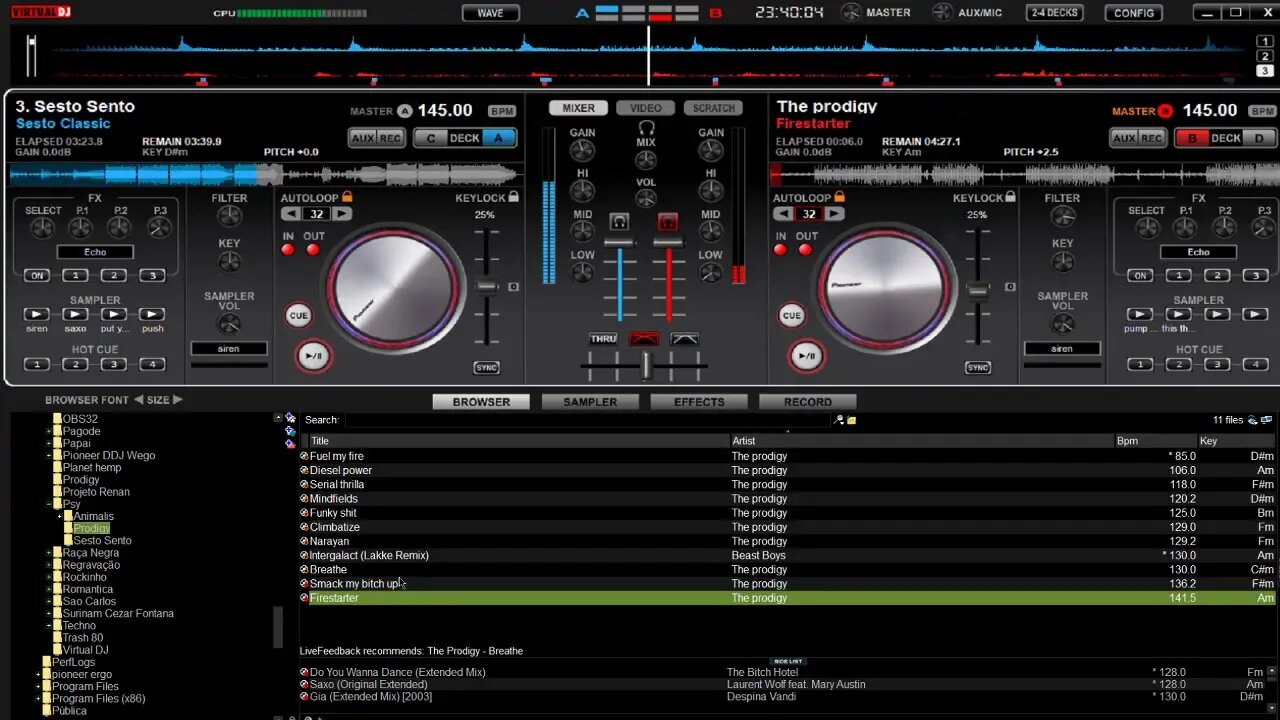Assign left deck to DECK A
The image size is (1280, 720).
[x=498, y=138]
